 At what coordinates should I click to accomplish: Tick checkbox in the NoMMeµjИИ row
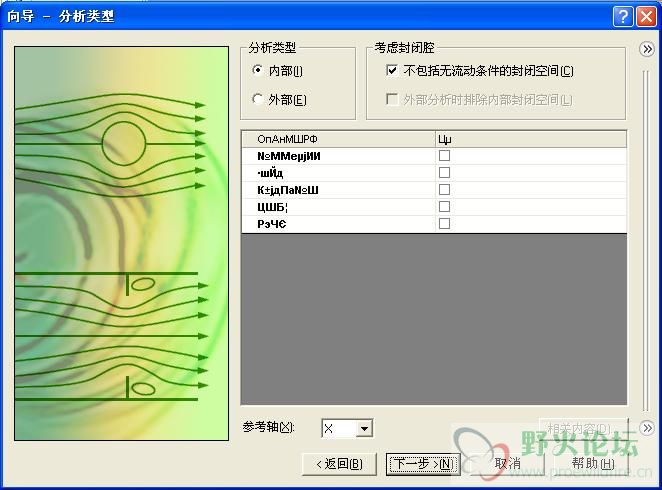coord(444,156)
